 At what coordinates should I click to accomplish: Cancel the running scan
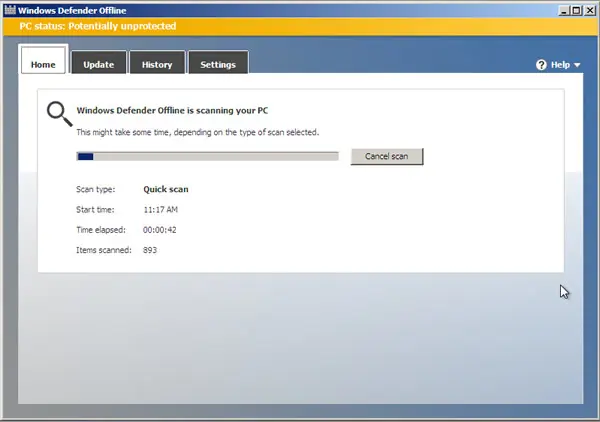pyautogui.click(x=387, y=156)
